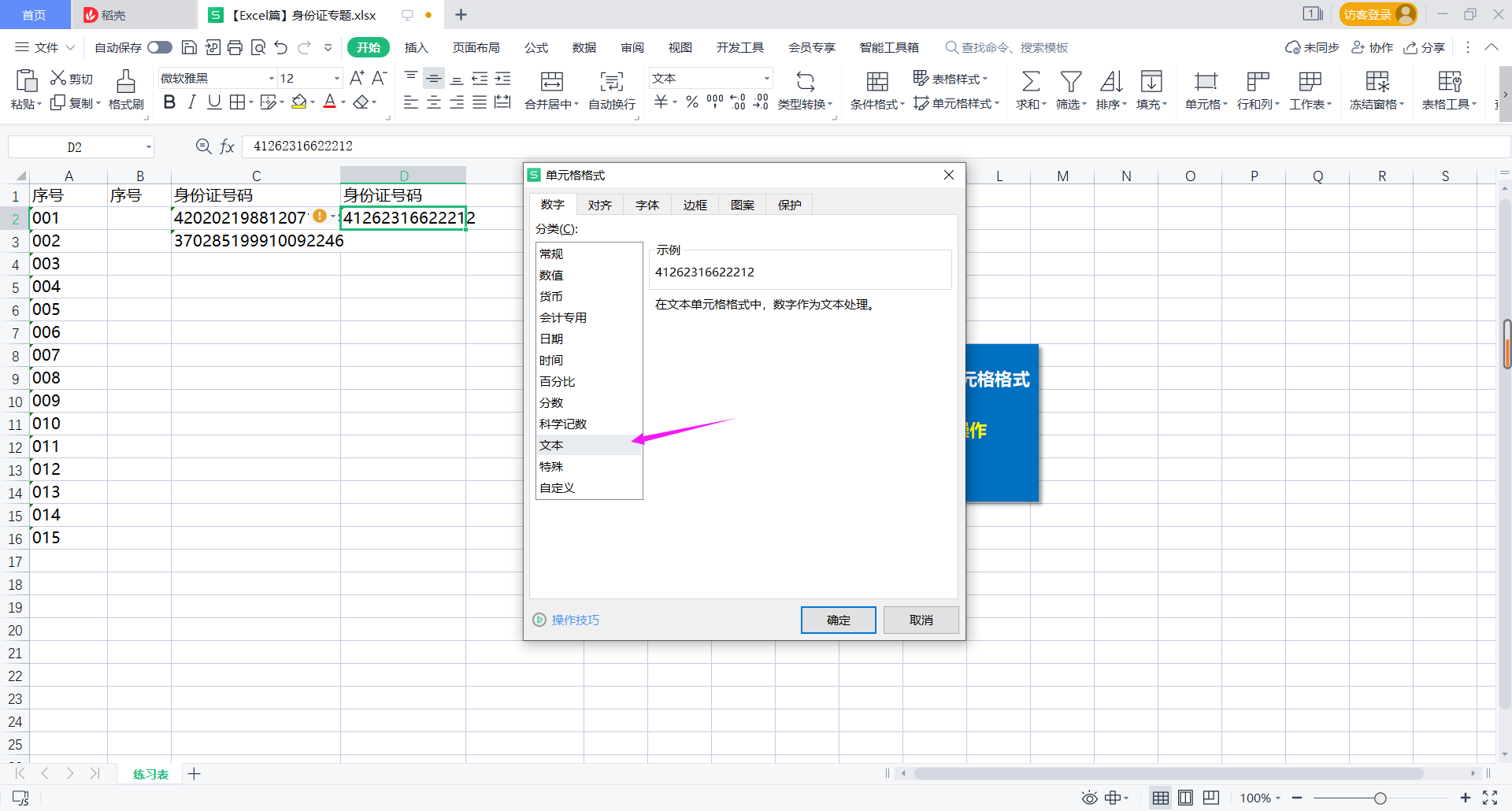The width and height of the screenshot is (1512, 811).
Task: Select 常规 in the category list
Action: [x=589, y=254]
